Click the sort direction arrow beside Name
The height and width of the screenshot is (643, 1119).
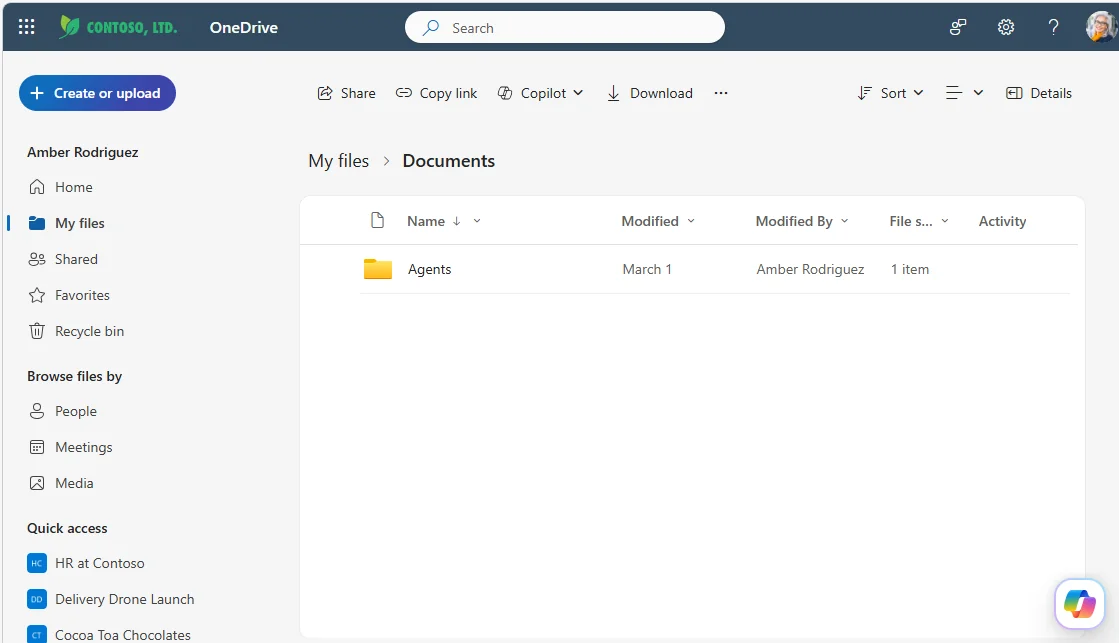click(x=456, y=221)
